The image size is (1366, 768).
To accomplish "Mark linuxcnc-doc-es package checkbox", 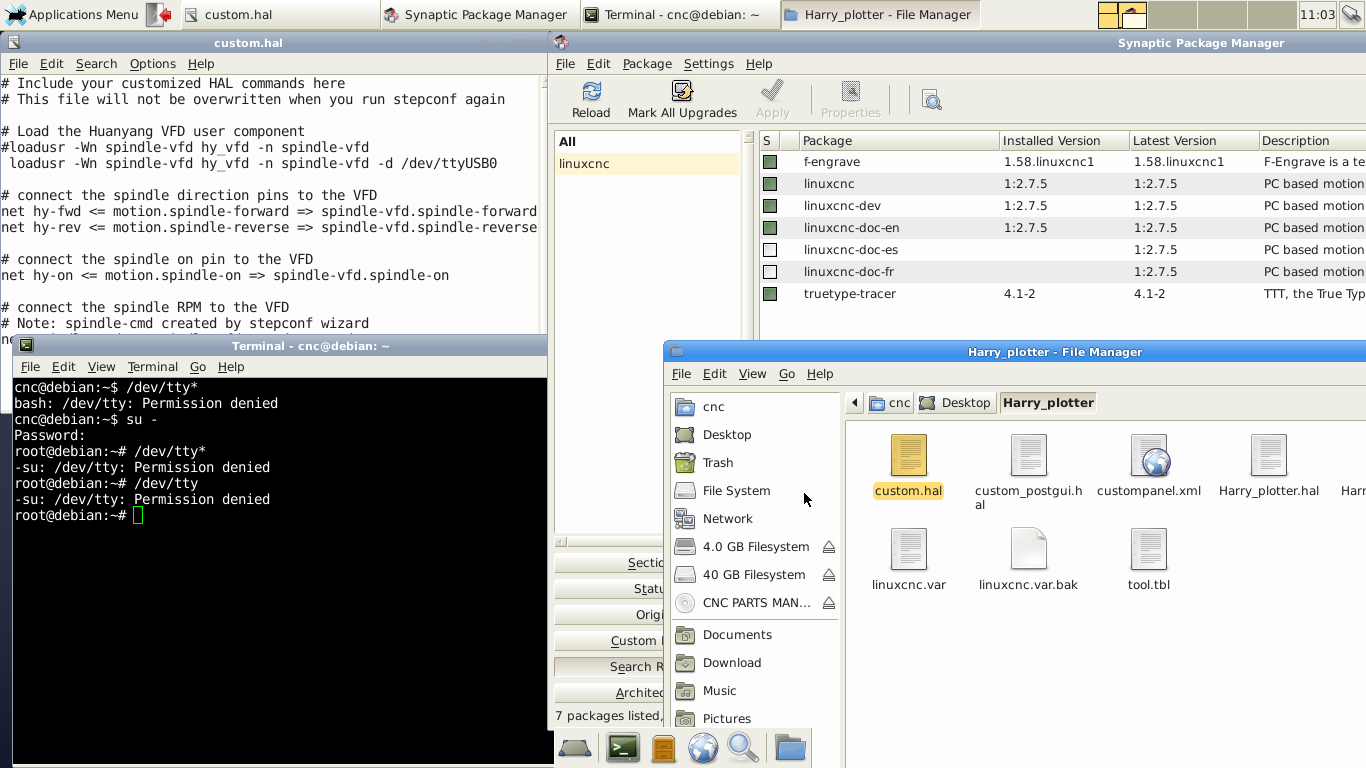I will pyautogui.click(x=770, y=249).
